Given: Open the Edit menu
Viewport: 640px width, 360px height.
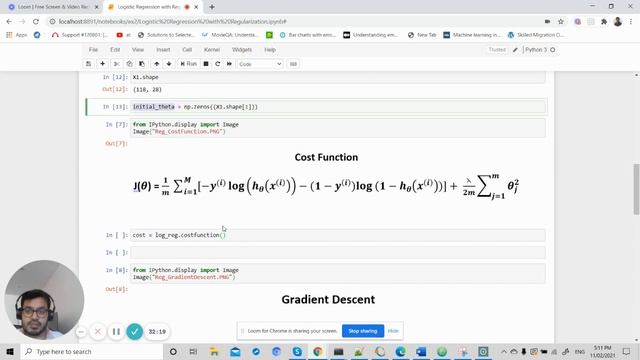Looking at the screenshot, I should coord(115,50).
